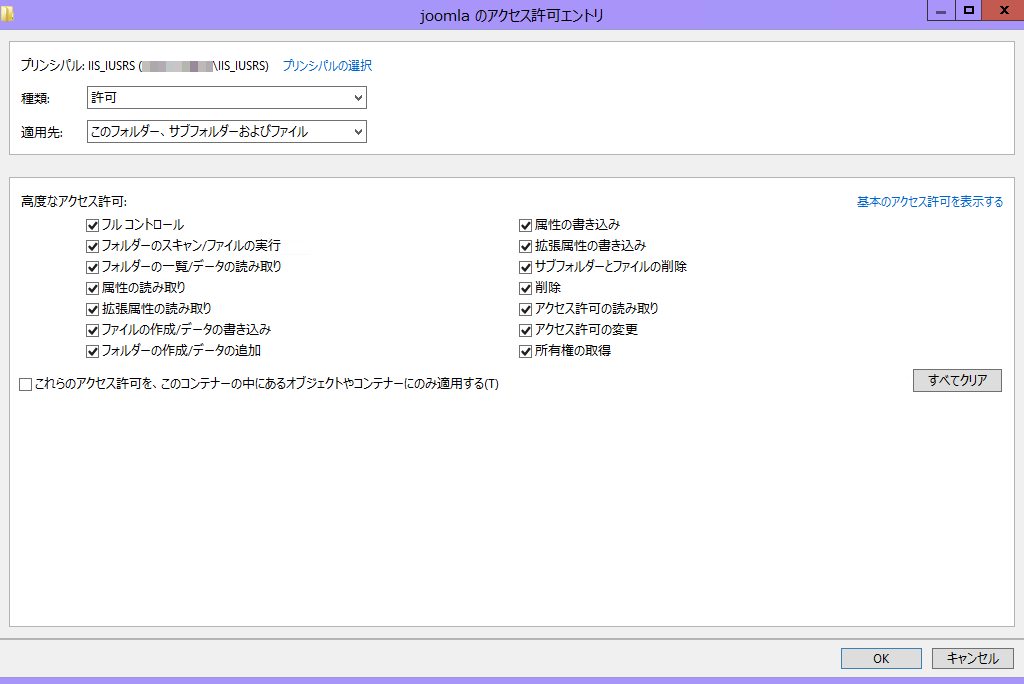Screen dimensions: 1024x684
Task: Open the 種類 dropdown
Action: tap(227, 98)
